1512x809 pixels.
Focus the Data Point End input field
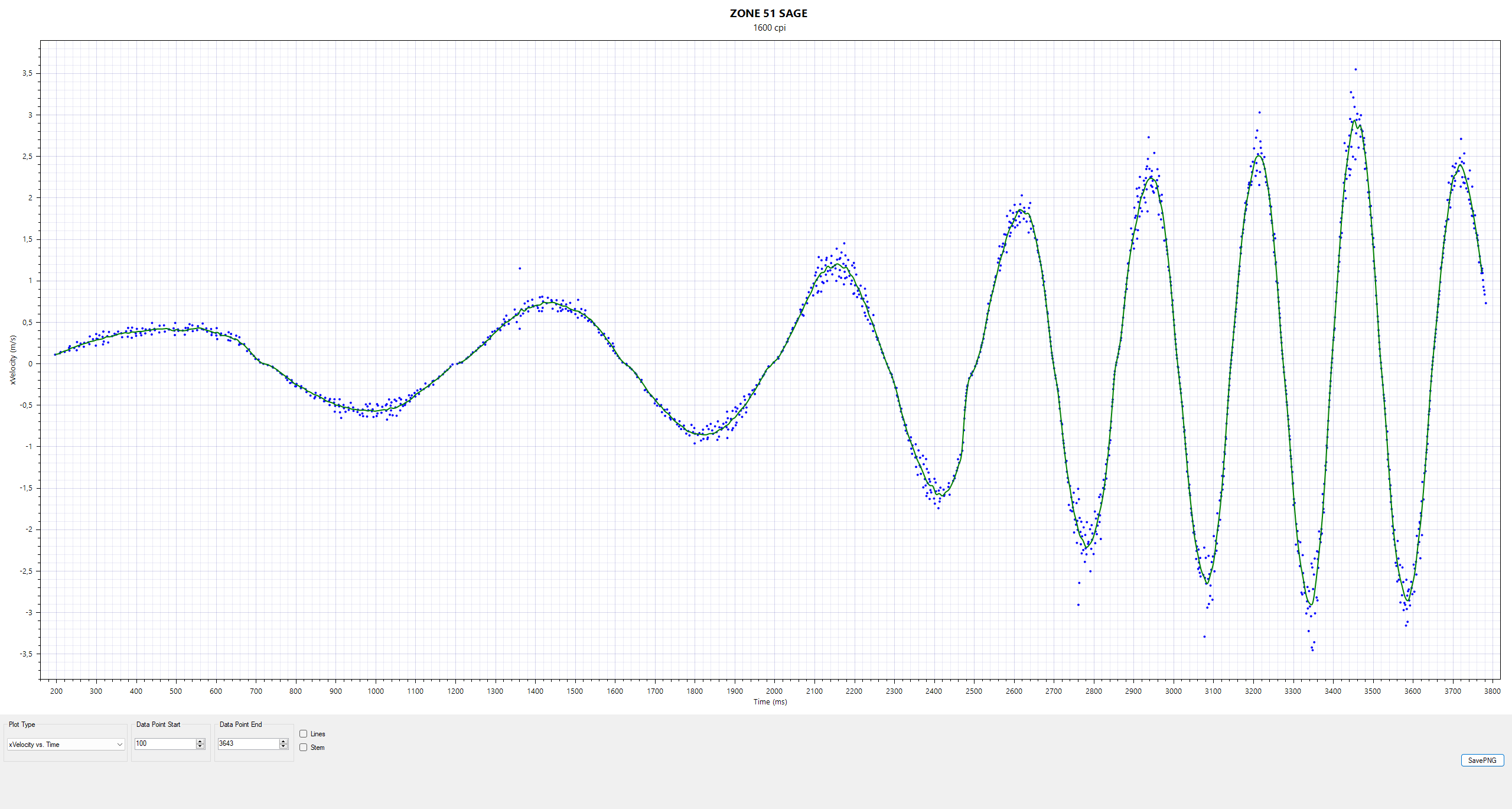(249, 743)
